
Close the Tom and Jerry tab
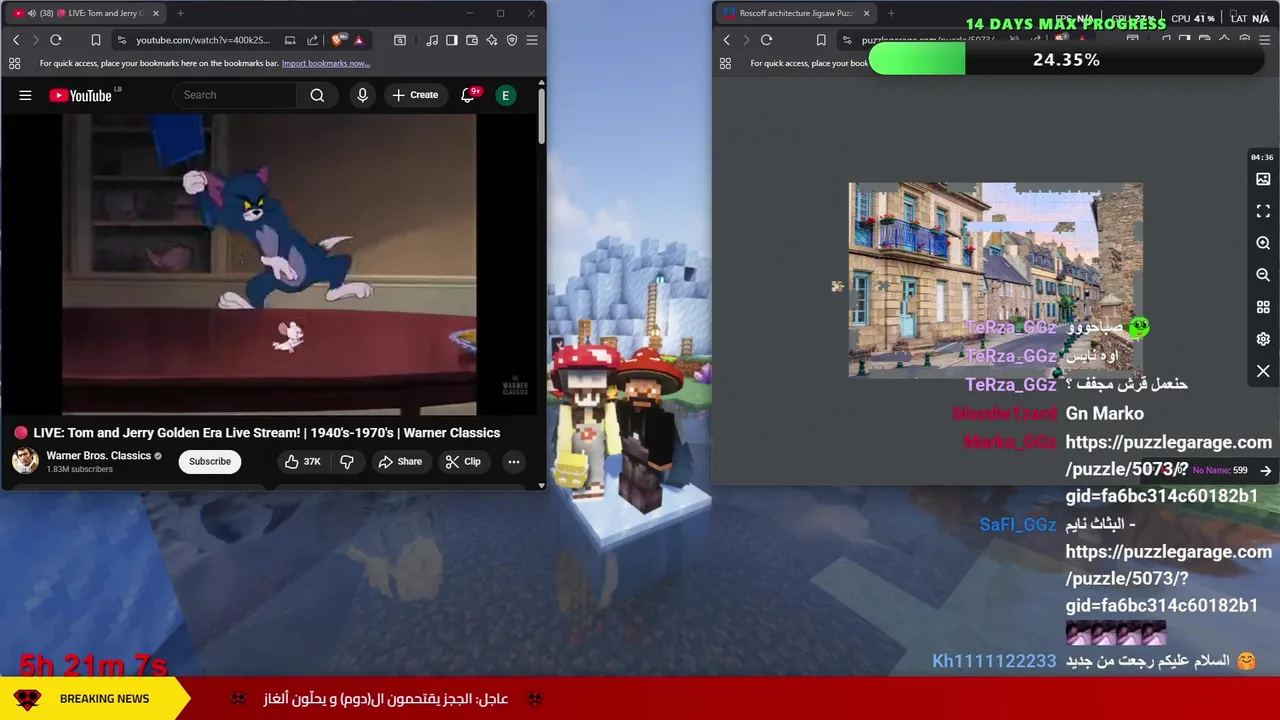point(155,13)
